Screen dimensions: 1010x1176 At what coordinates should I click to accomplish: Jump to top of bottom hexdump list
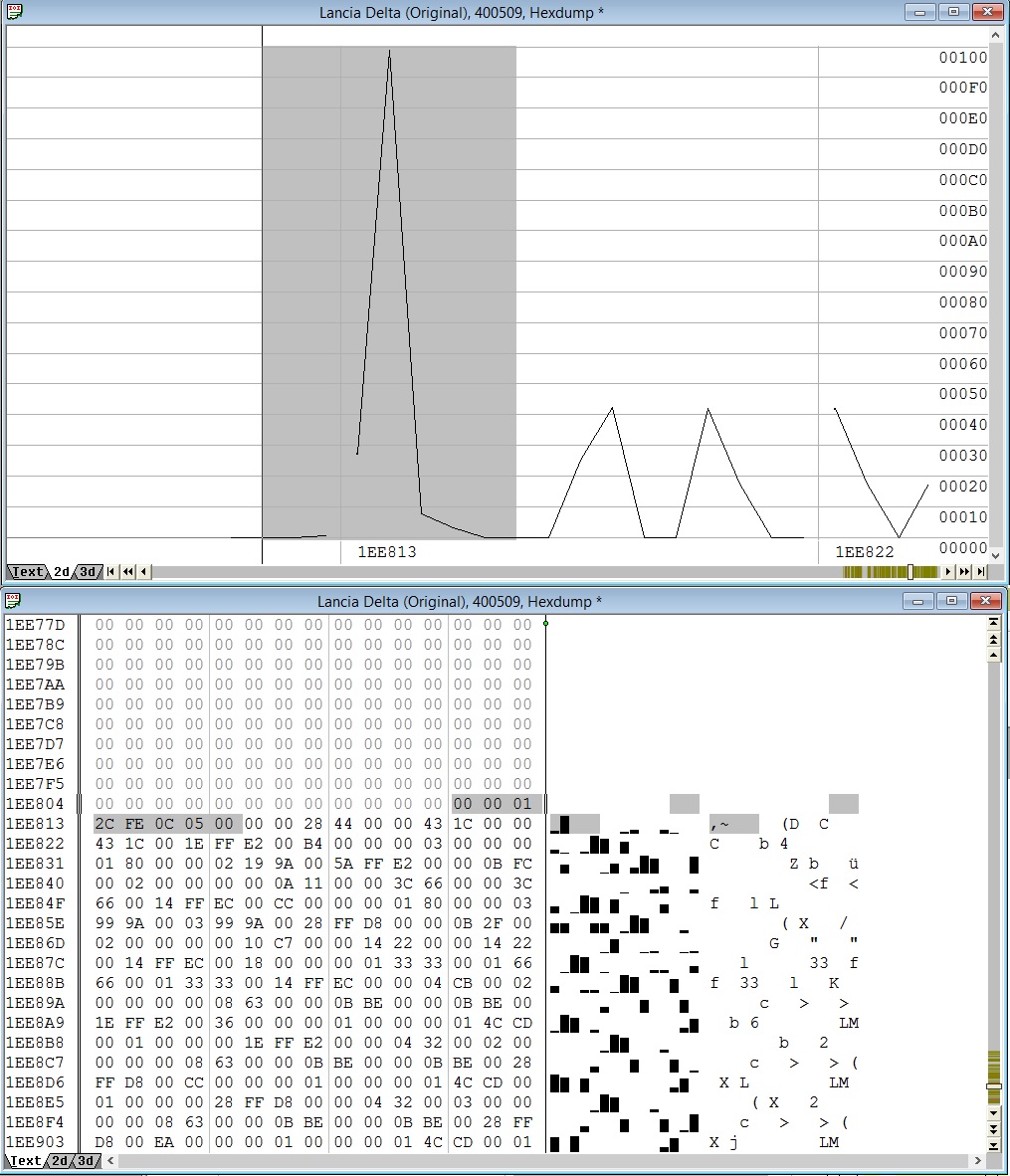993,623
